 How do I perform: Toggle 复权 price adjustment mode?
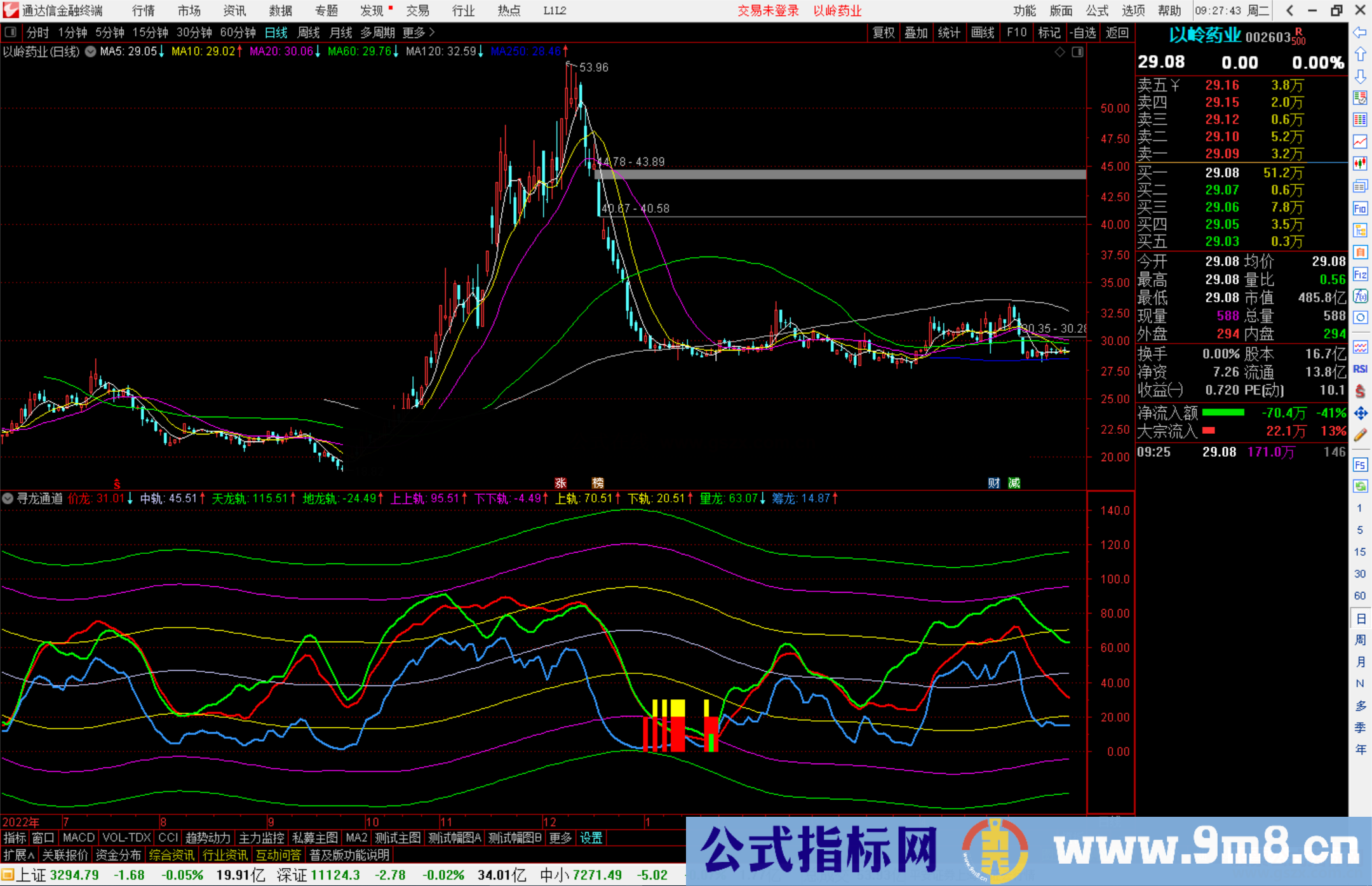pos(883,32)
